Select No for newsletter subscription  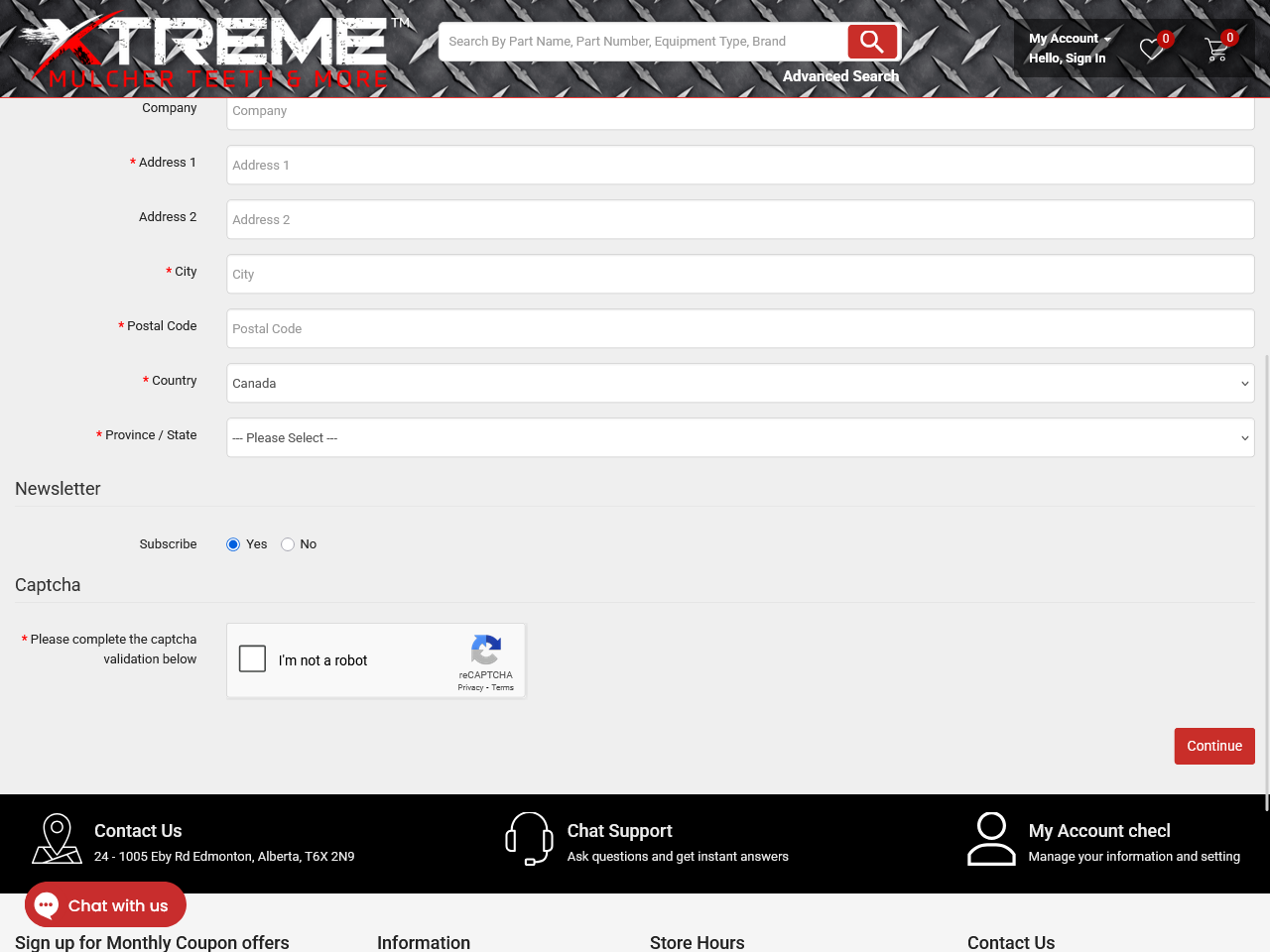point(288,544)
